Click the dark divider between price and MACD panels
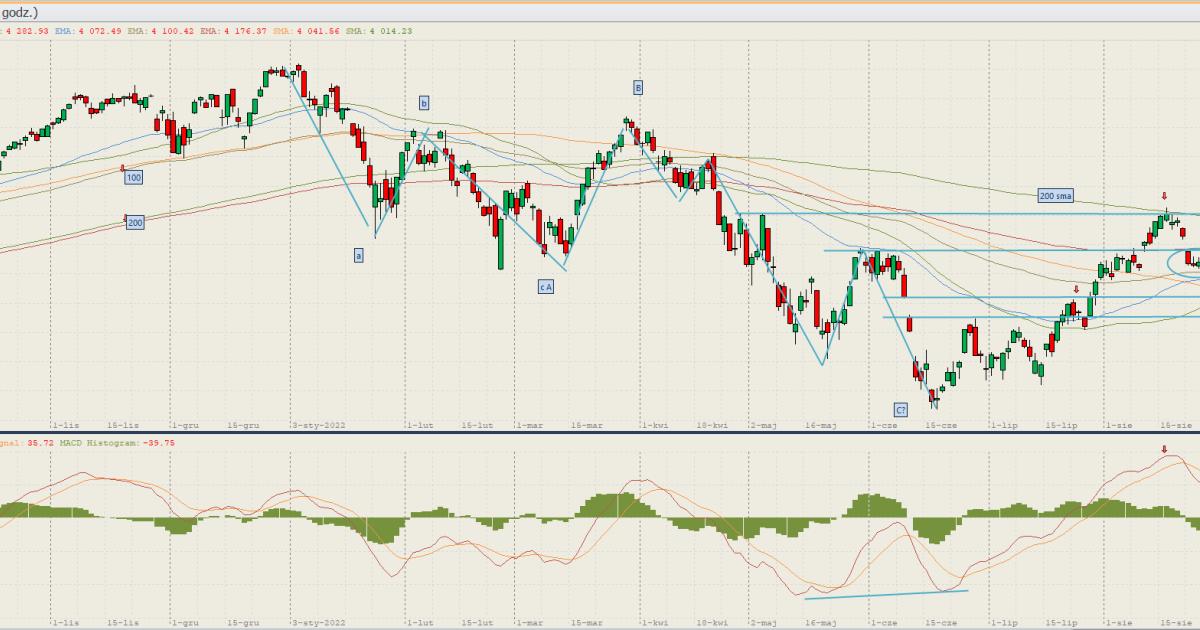The height and width of the screenshot is (630, 1200). tap(600, 432)
